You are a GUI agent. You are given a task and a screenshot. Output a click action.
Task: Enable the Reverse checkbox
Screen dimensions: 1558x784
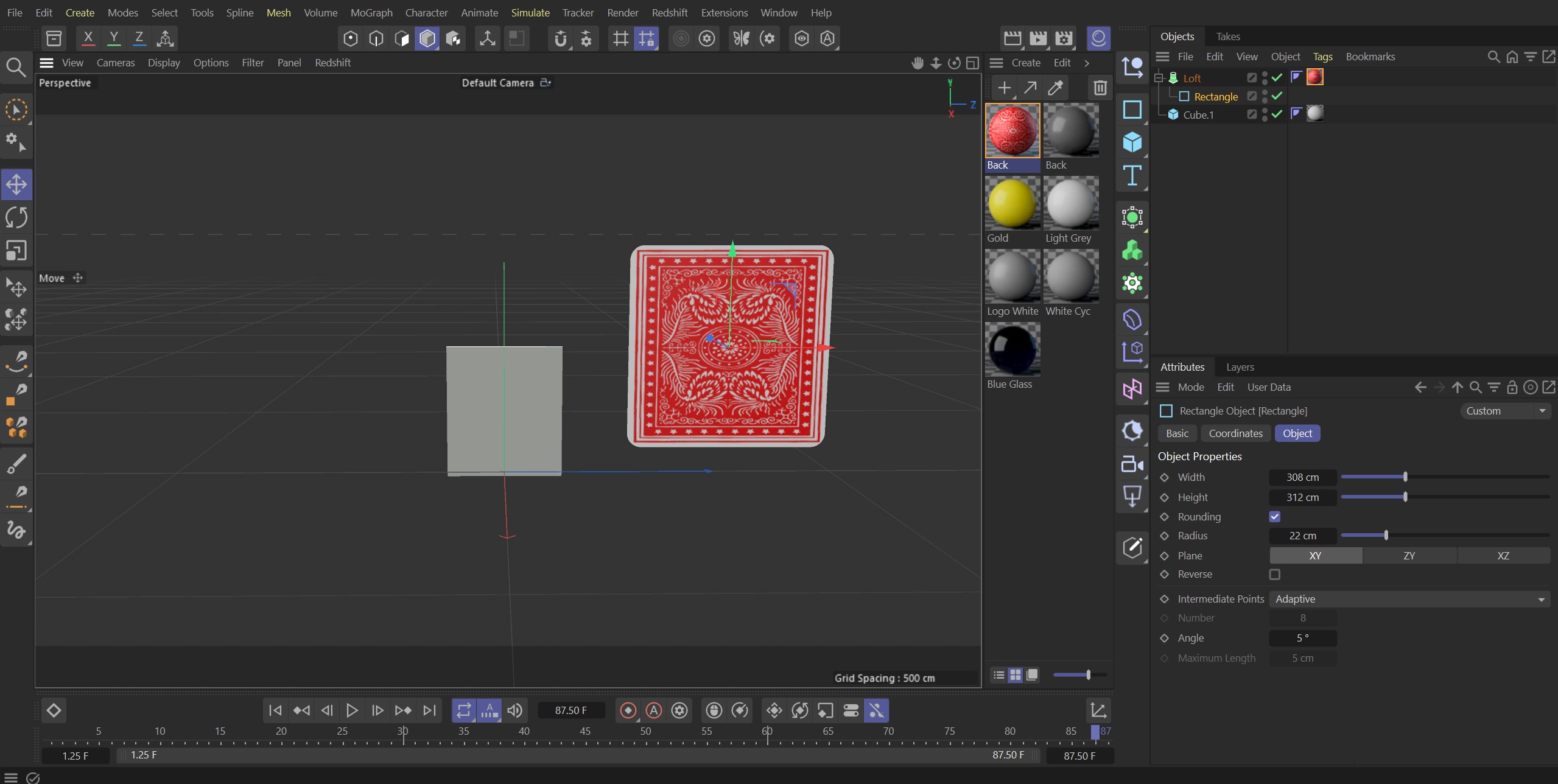click(1274, 575)
